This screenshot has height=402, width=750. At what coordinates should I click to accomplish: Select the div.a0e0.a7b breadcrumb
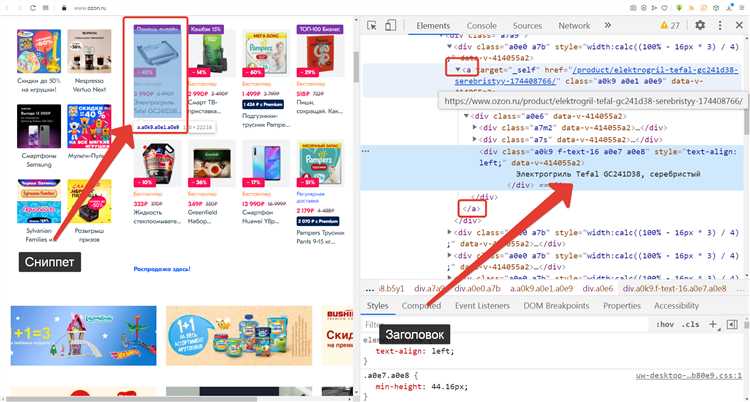click(477, 289)
